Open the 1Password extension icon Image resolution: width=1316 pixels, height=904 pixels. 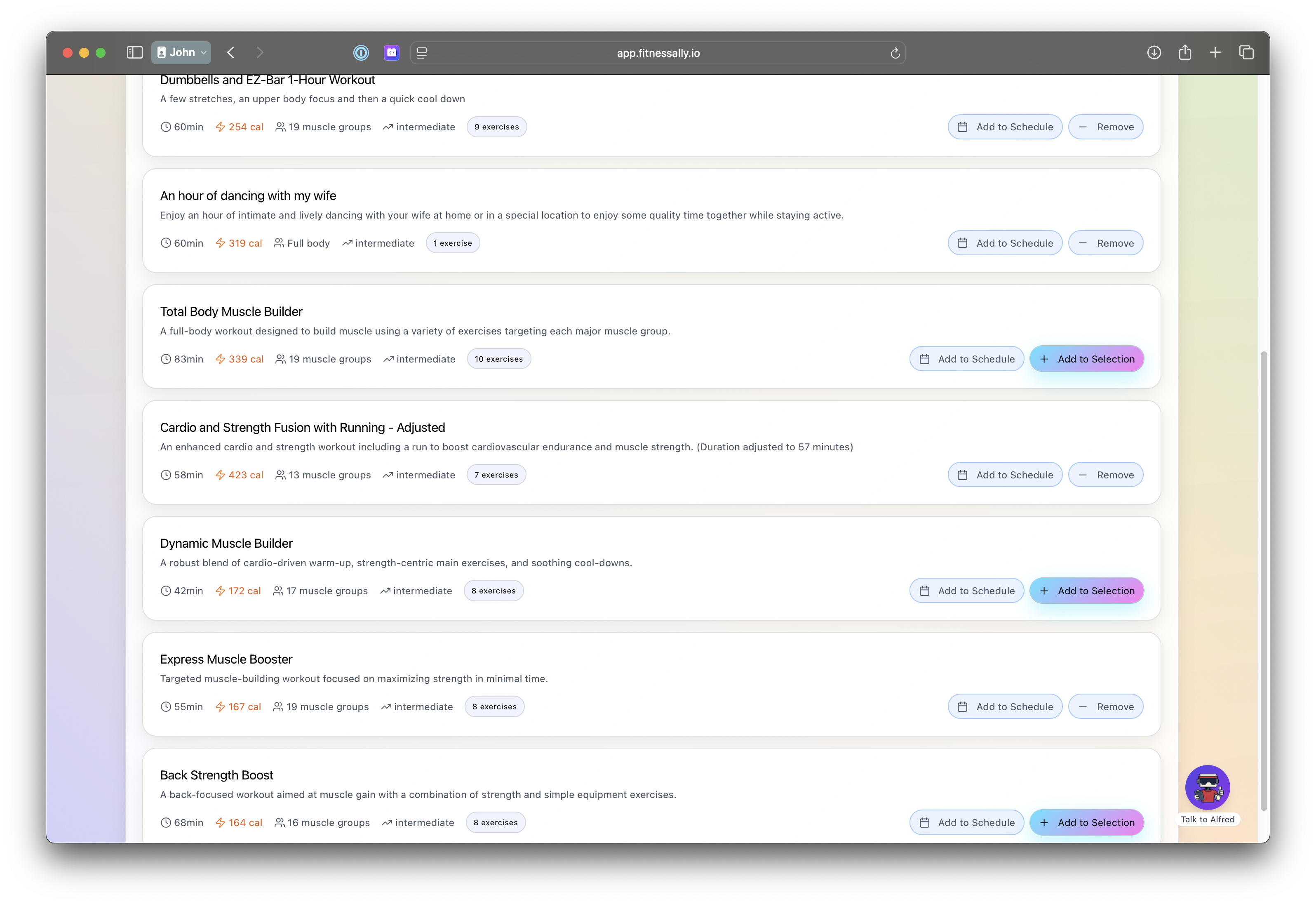click(361, 53)
